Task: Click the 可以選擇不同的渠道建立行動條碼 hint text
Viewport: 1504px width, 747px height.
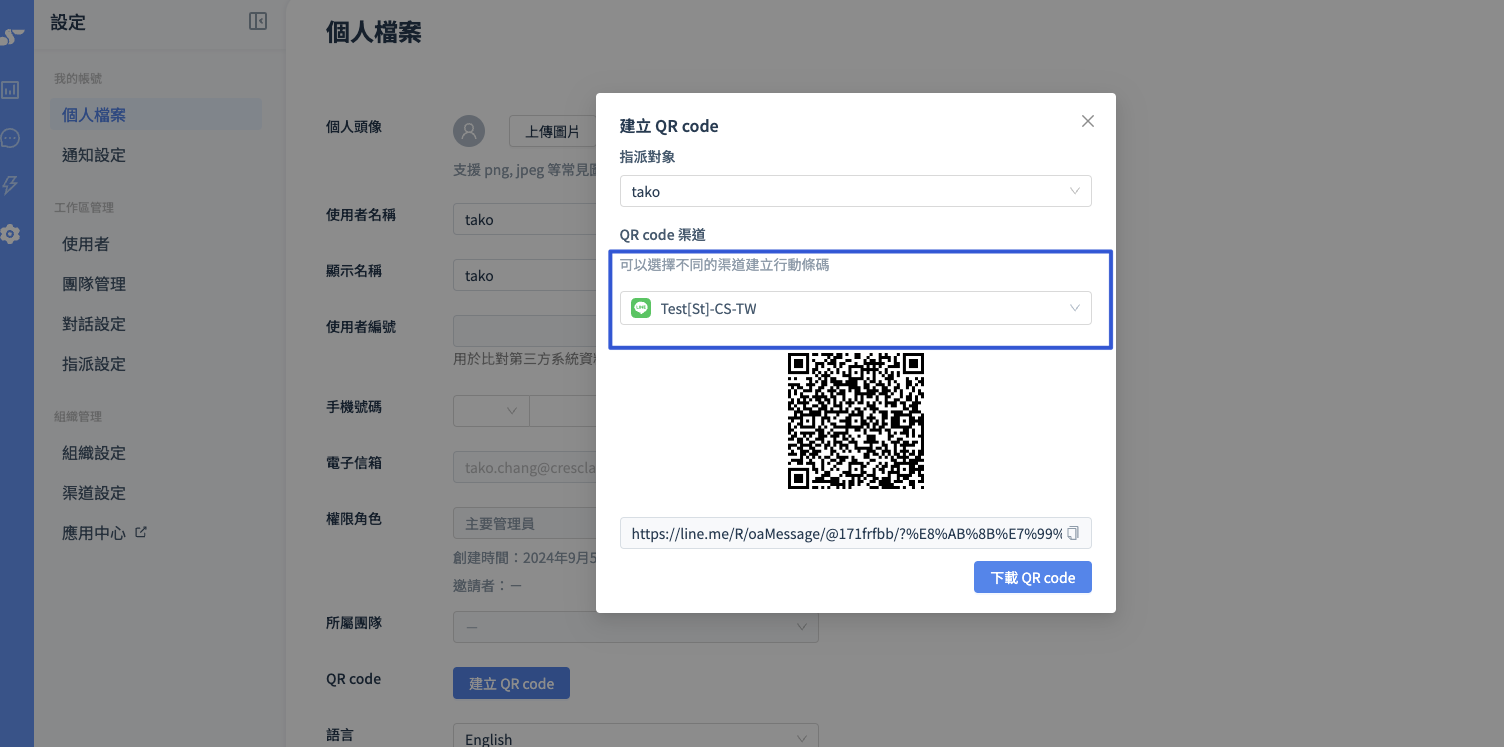Action: point(725,265)
